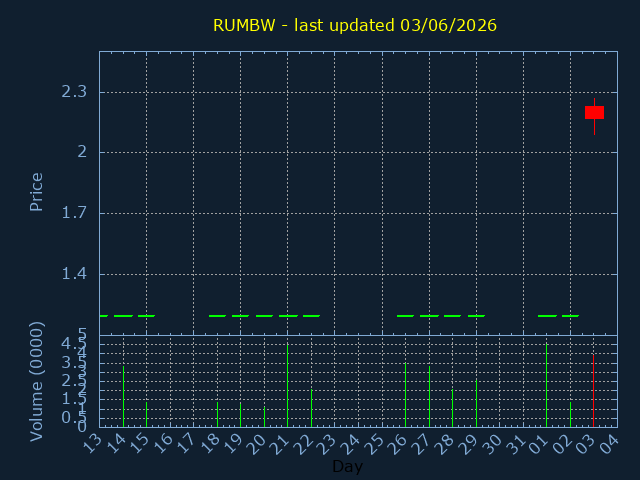Click the day tick label '01'
The image size is (640, 480).
540,443
